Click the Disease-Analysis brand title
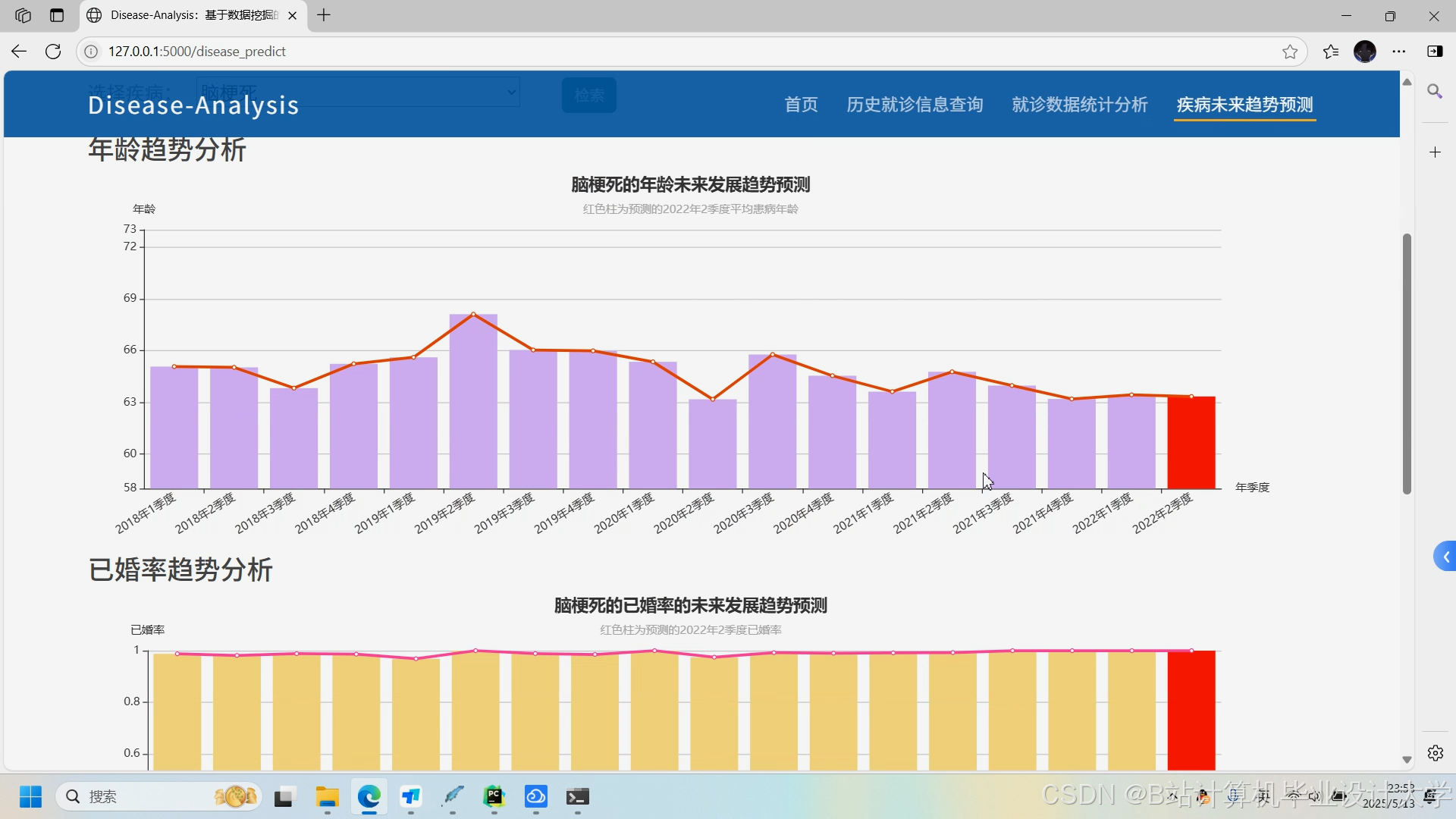This screenshot has width=1456, height=819. coord(193,105)
